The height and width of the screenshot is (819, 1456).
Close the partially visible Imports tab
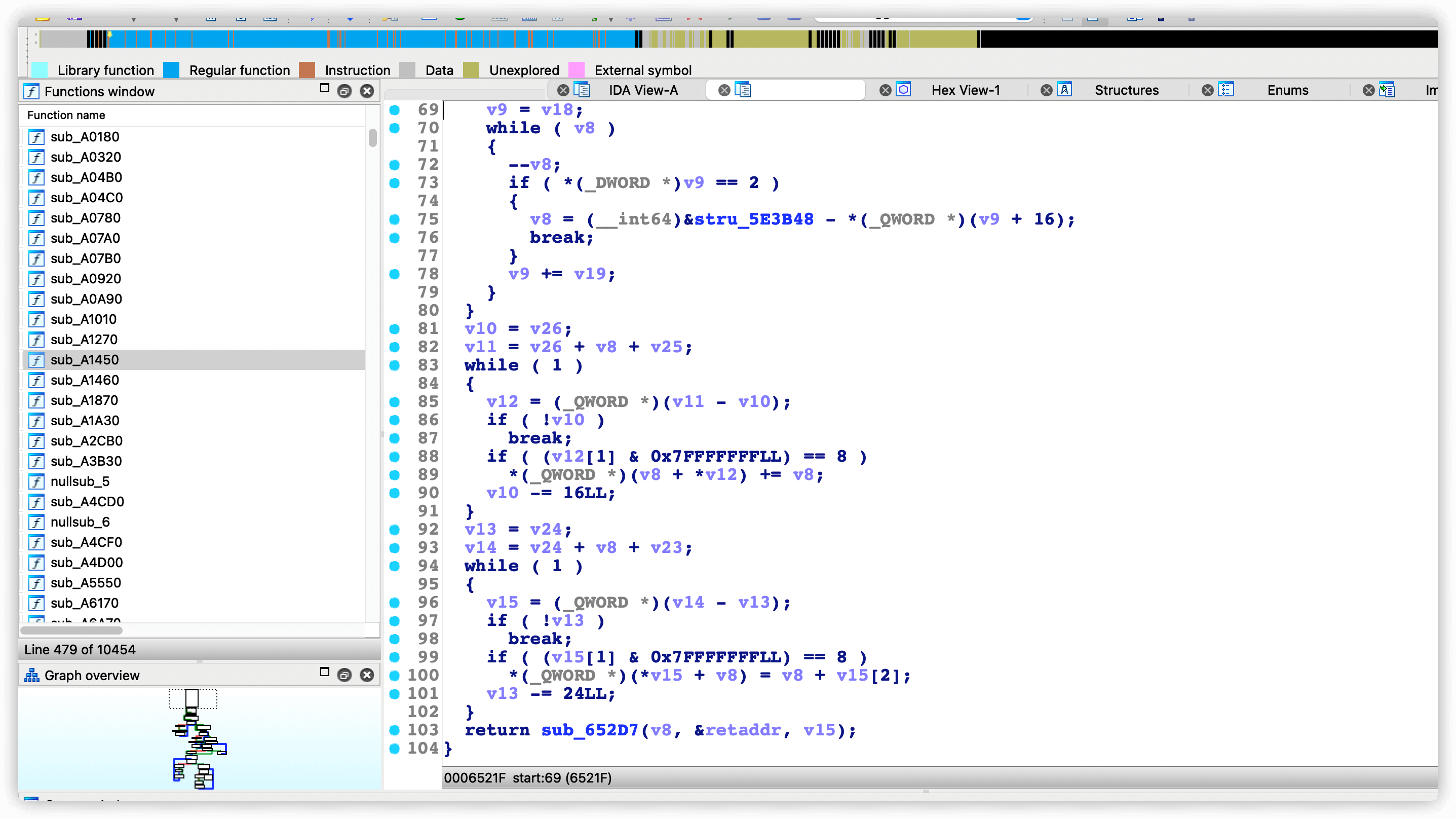point(1368,90)
